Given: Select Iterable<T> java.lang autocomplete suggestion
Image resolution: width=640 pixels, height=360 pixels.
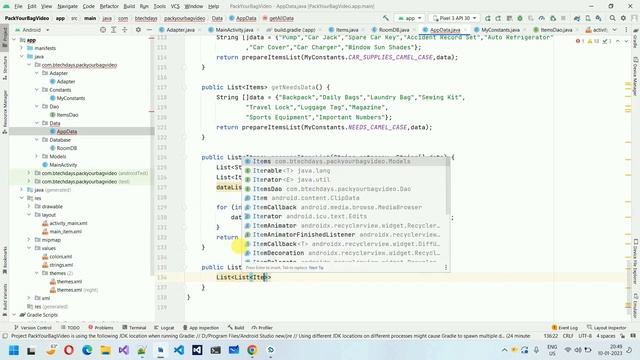Looking at the screenshot, I should pyautogui.click(x=345, y=170).
